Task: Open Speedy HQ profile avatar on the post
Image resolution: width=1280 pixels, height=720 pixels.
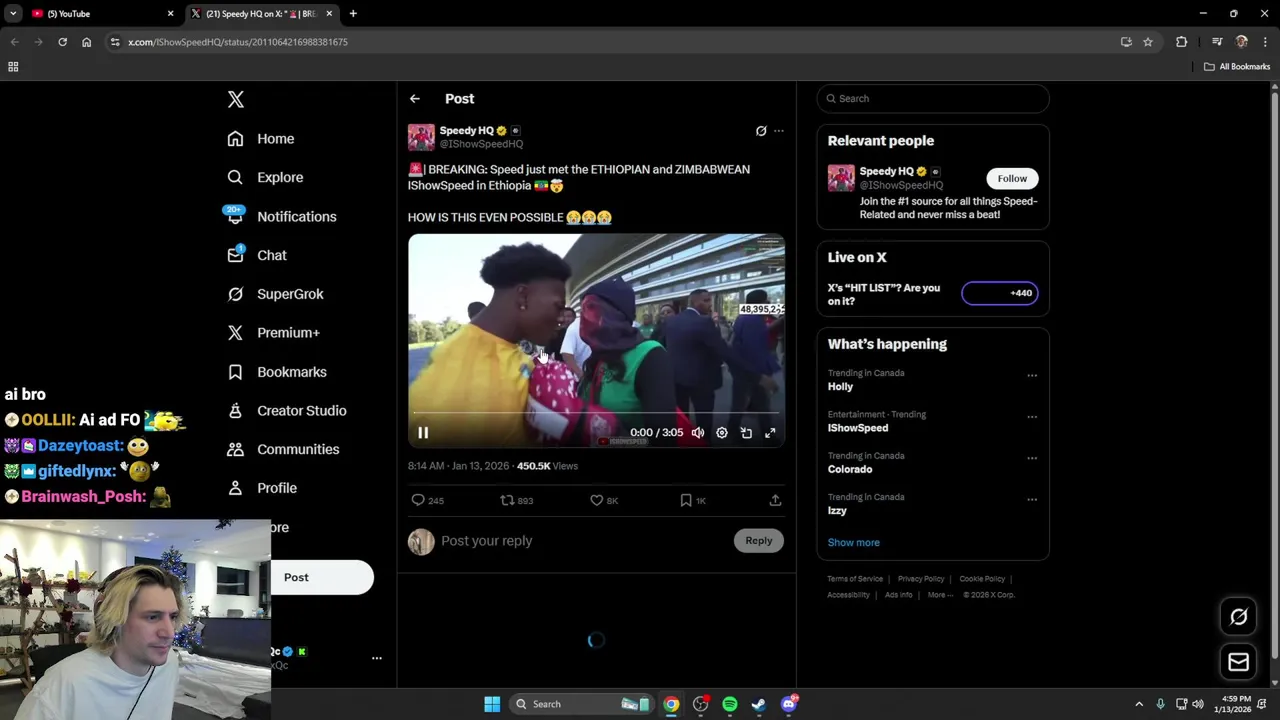Action: (421, 137)
